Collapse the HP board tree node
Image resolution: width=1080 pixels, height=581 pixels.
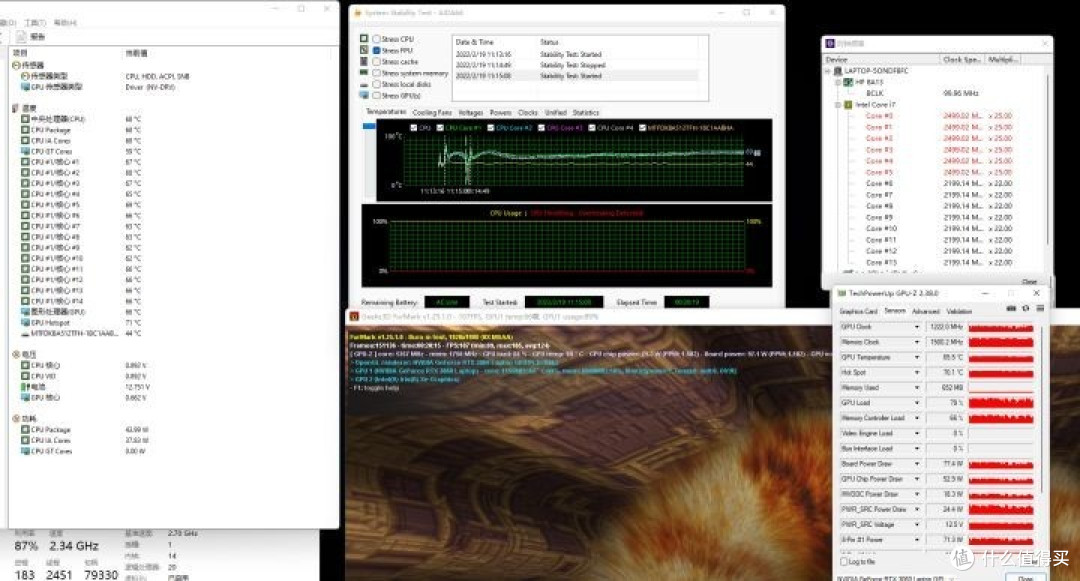tap(838, 82)
